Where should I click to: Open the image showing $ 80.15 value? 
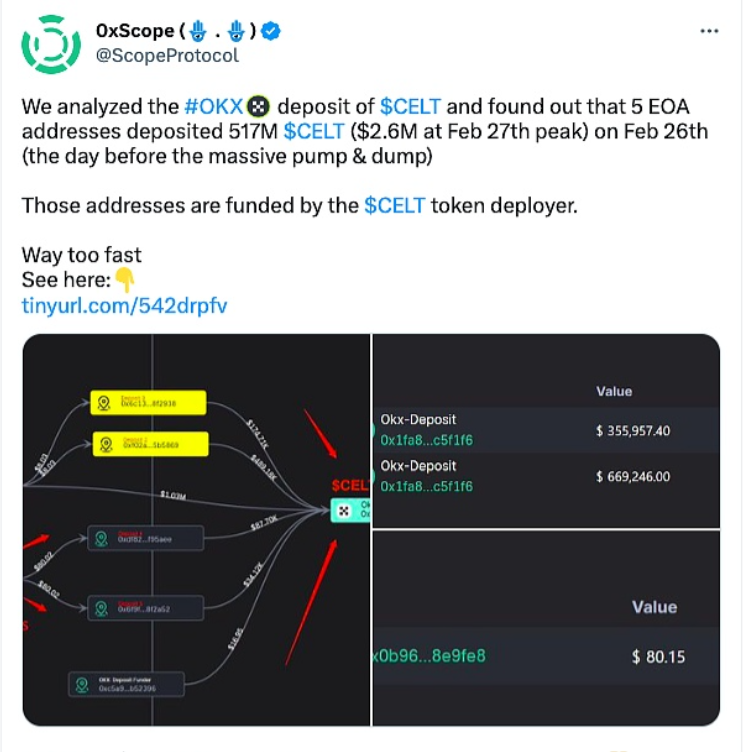pyautogui.click(x=546, y=628)
